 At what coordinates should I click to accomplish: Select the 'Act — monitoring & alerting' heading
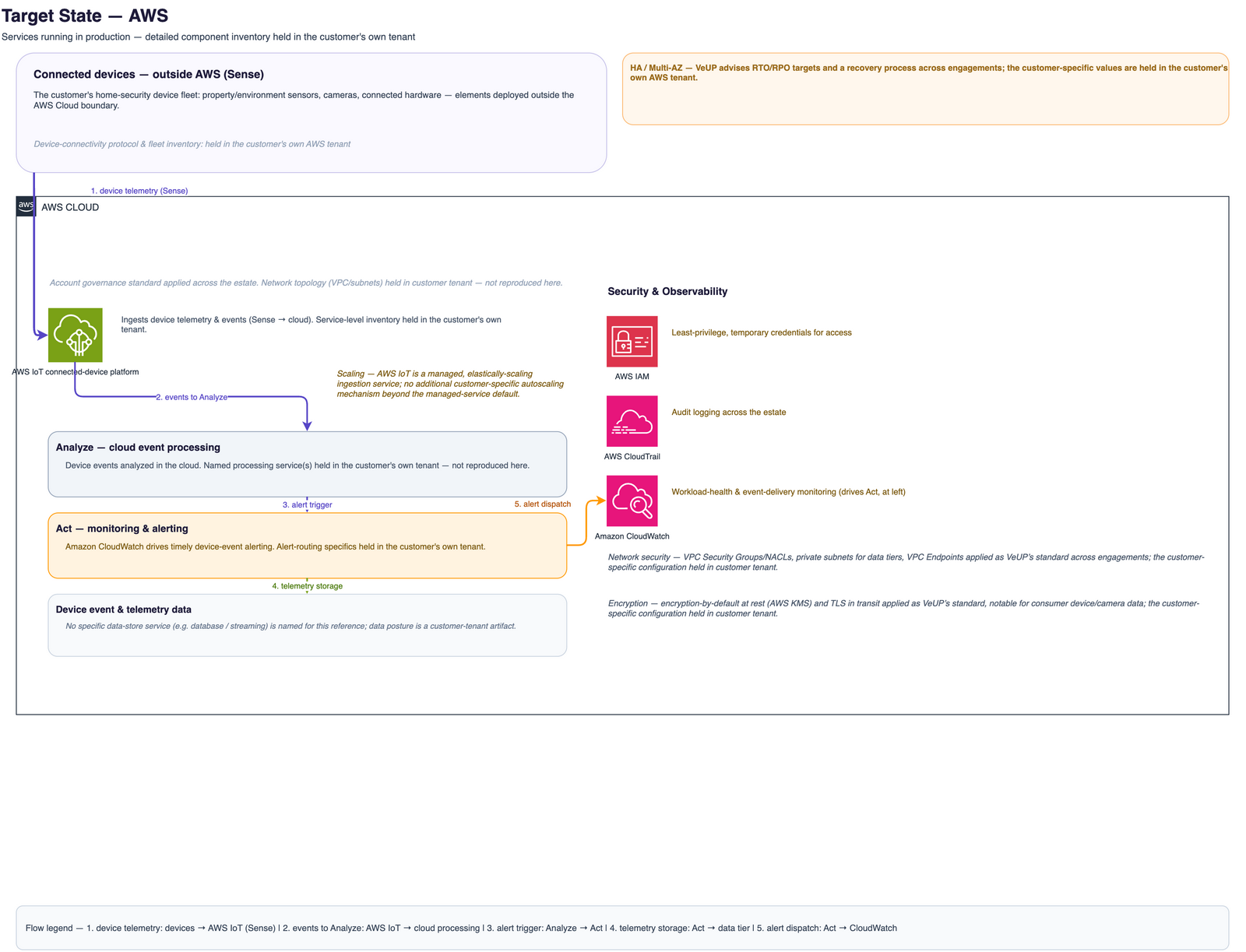(122, 529)
